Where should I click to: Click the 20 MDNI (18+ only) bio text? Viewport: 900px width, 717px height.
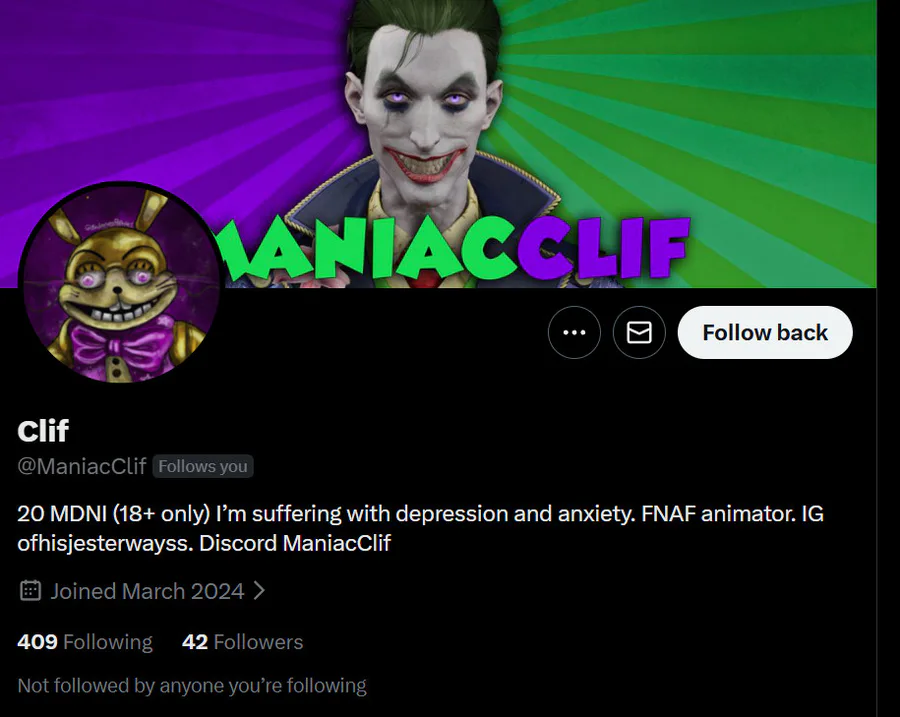tap(114, 513)
